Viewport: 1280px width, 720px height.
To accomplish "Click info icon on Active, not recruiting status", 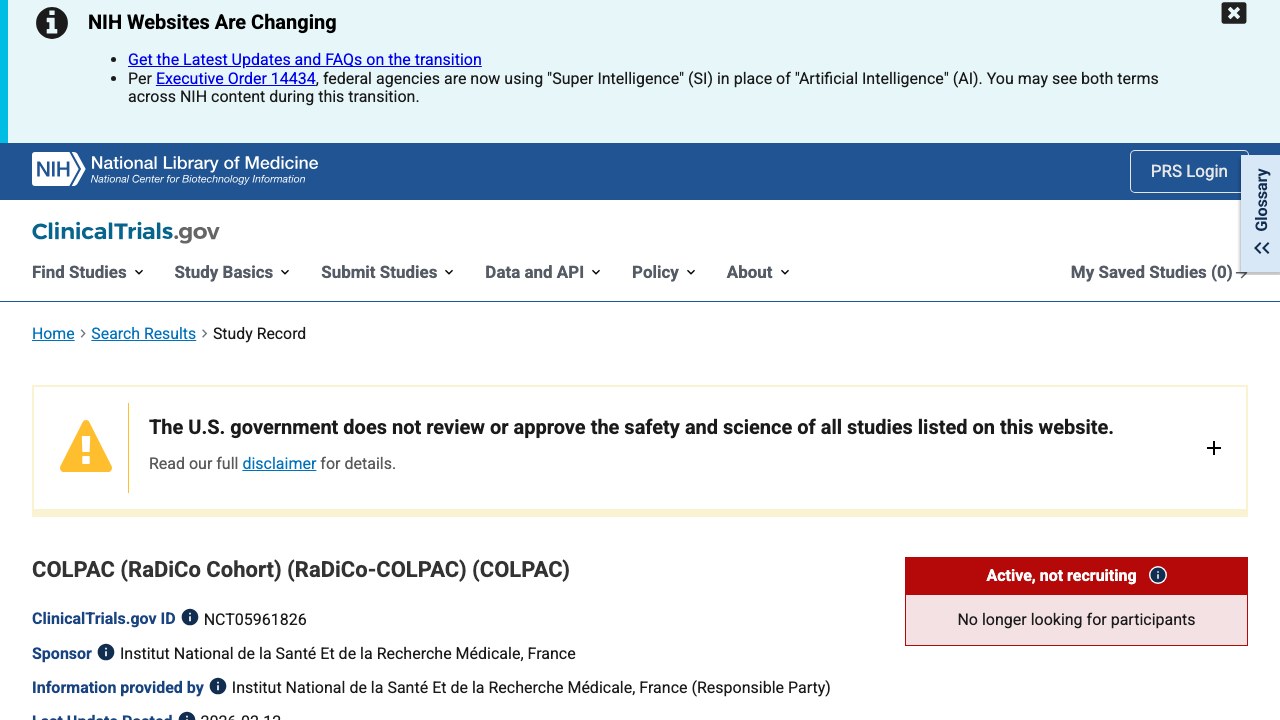I will pos(1158,575).
